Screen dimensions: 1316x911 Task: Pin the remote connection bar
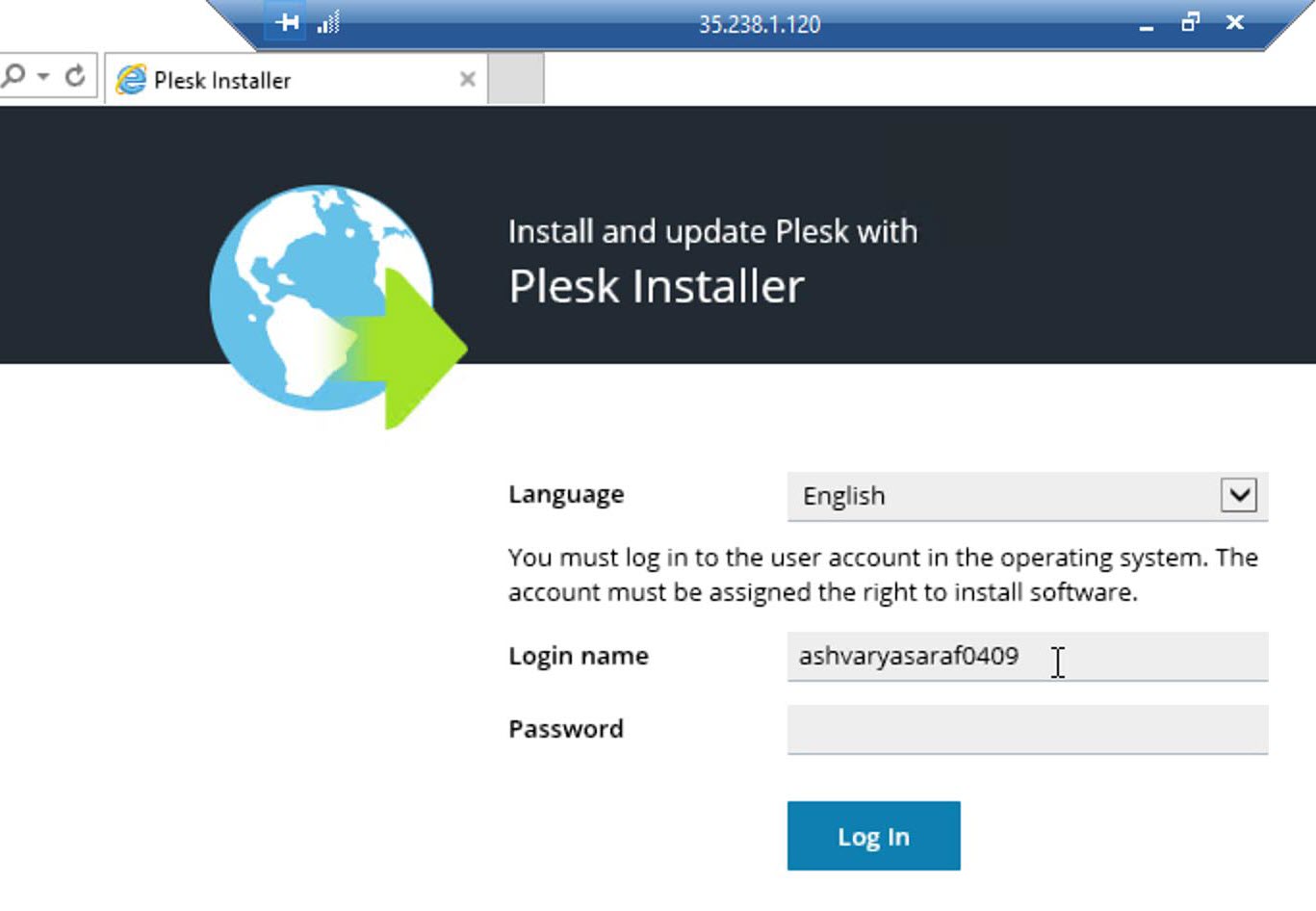(287, 22)
